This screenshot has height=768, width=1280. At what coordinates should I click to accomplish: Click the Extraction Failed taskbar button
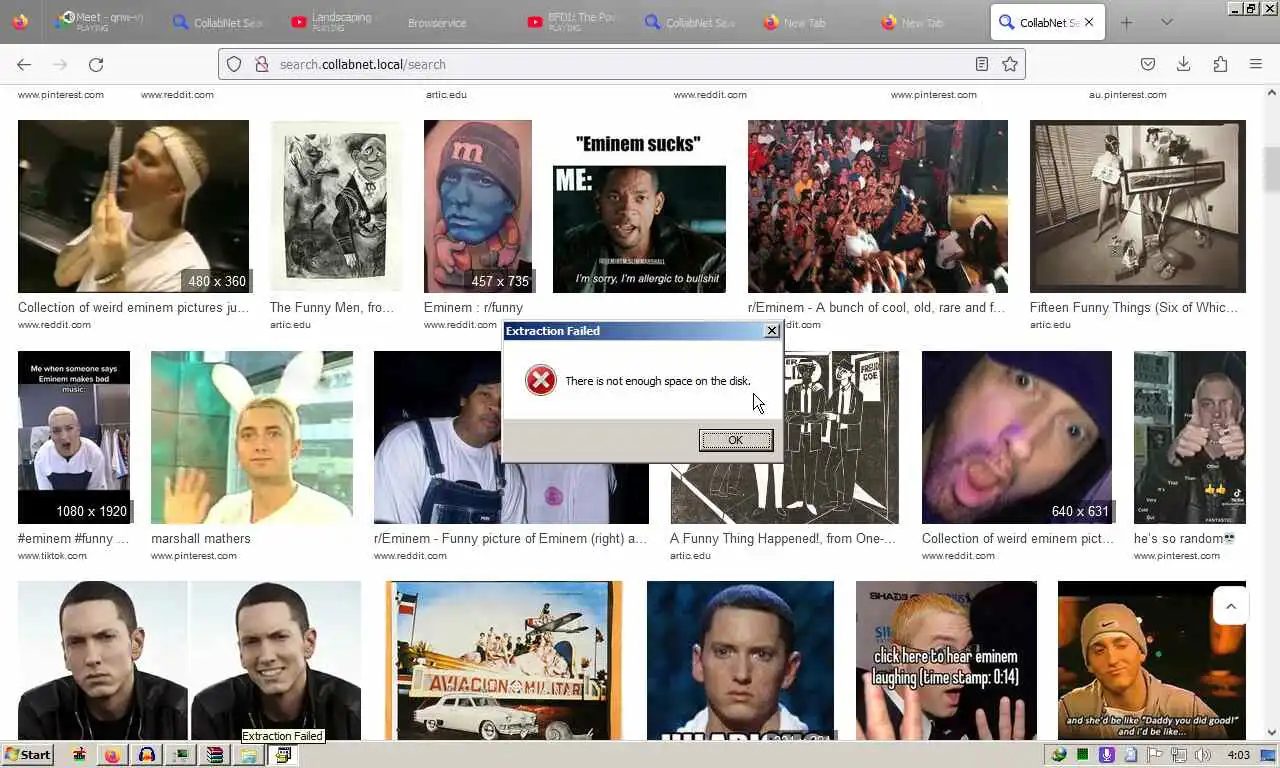click(x=283, y=755)
